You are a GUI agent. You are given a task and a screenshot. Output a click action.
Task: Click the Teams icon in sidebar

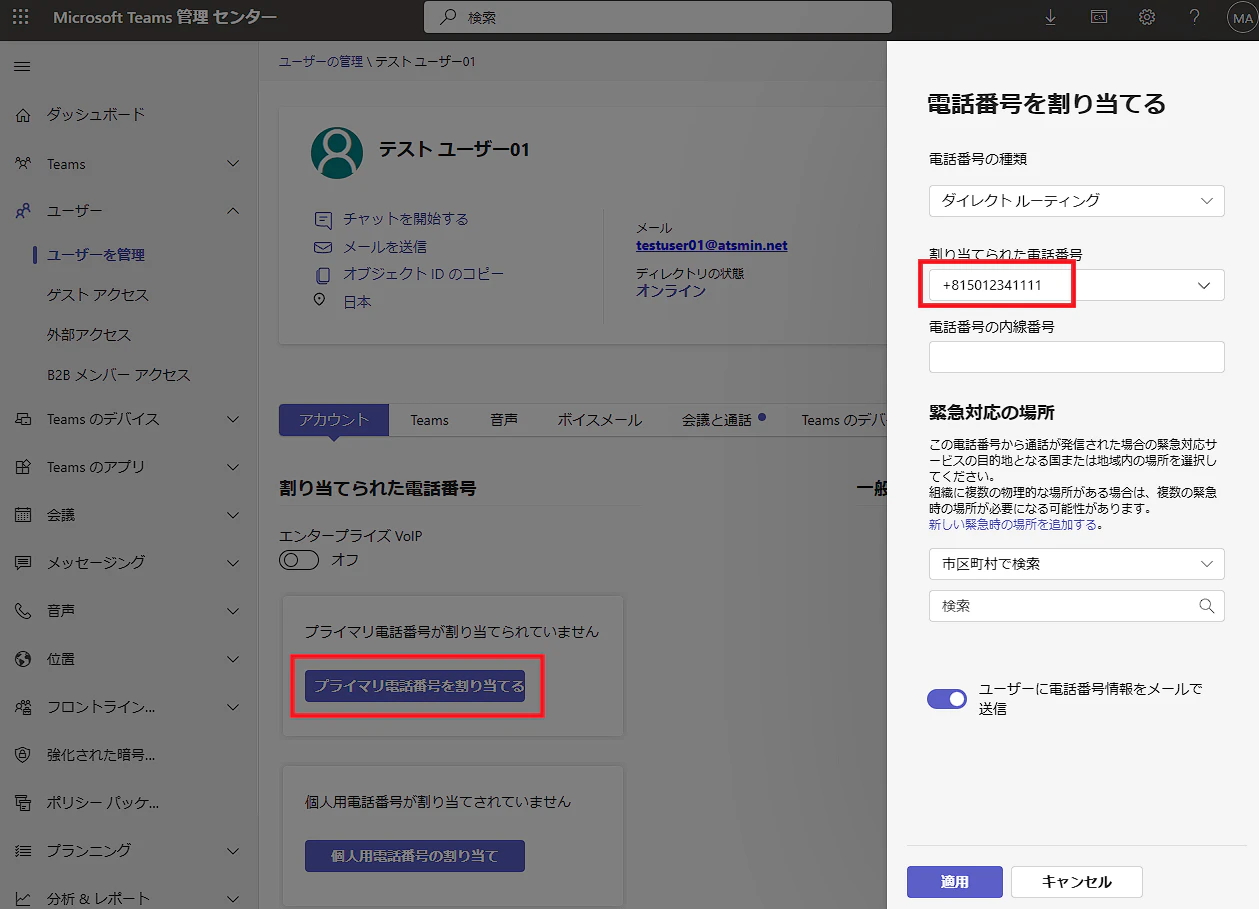coord(23,163)
